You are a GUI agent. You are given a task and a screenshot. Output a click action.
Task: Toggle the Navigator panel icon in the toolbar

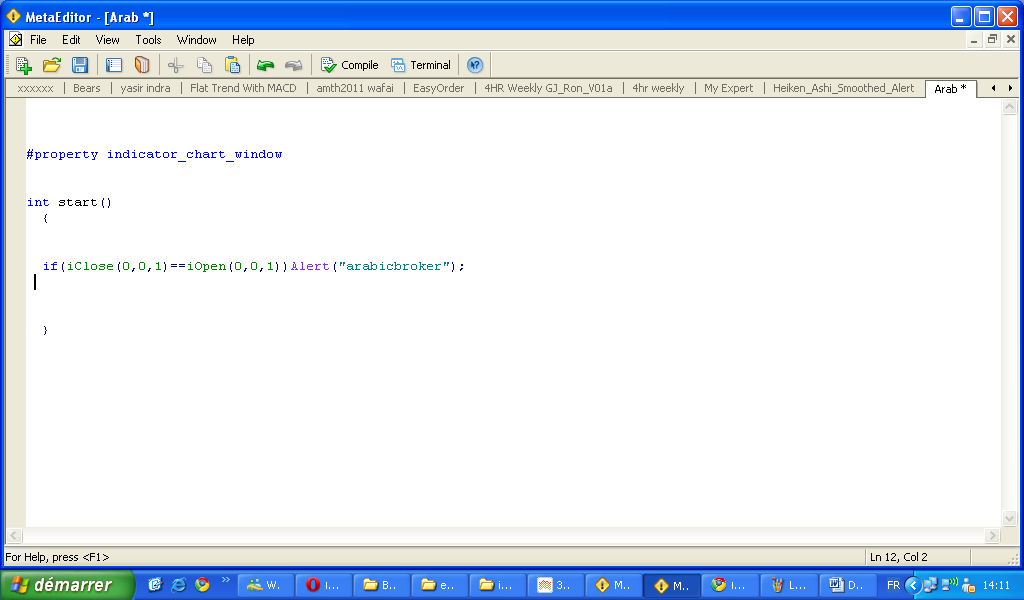click(114, 65)
